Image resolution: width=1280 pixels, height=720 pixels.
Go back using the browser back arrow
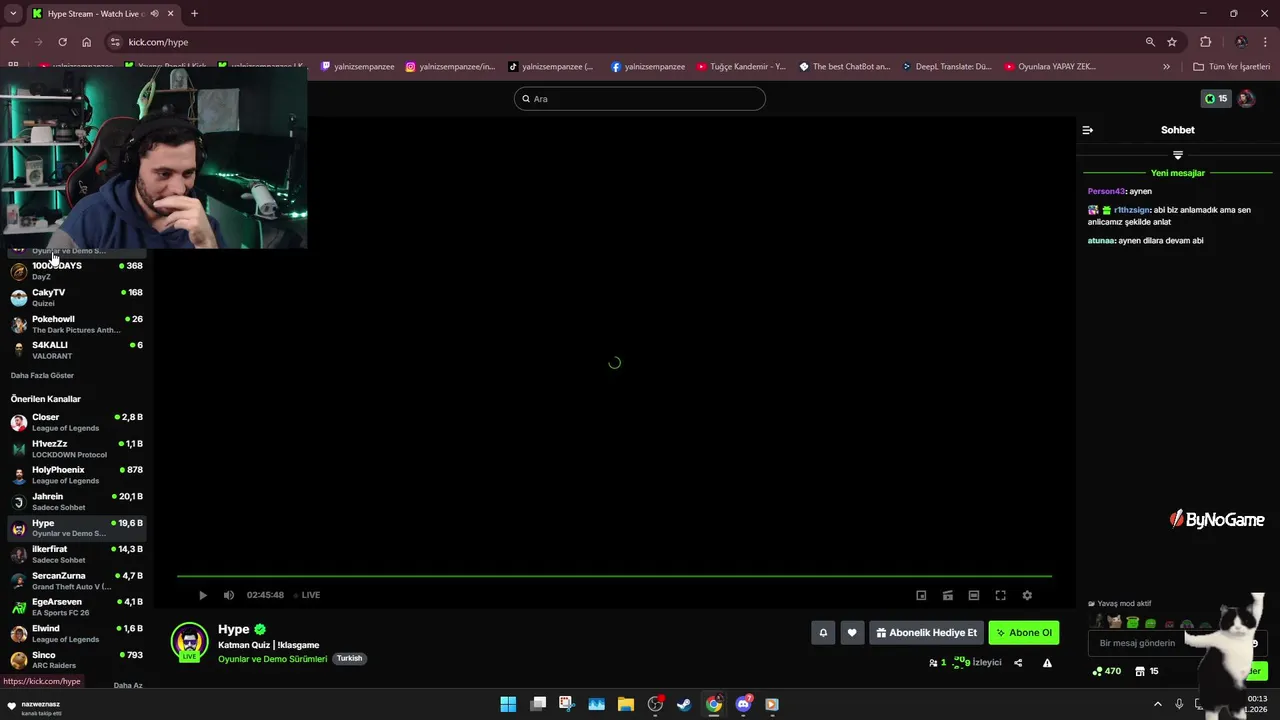tap(14, 42)
